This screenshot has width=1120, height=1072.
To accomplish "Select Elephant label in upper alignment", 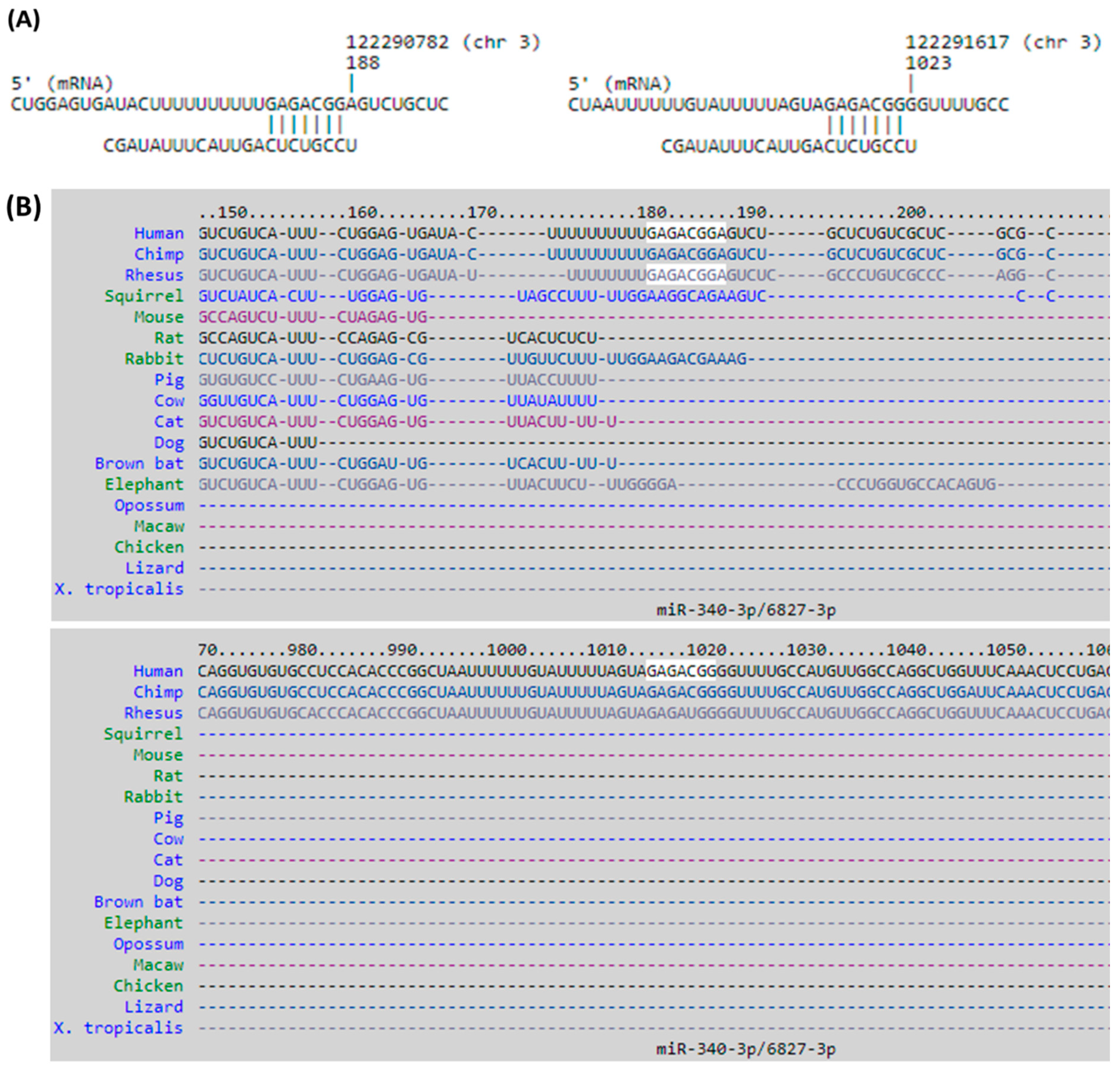I will (x=143, y=484).
